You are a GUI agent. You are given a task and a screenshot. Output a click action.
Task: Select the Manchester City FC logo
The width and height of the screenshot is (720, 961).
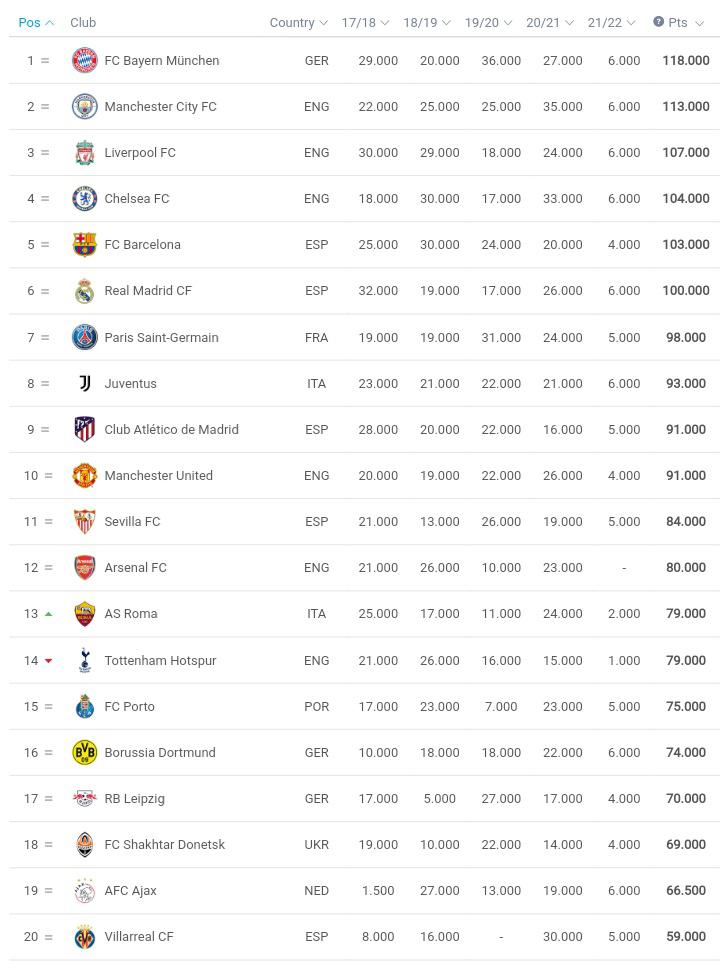click(x=85, y=106)
